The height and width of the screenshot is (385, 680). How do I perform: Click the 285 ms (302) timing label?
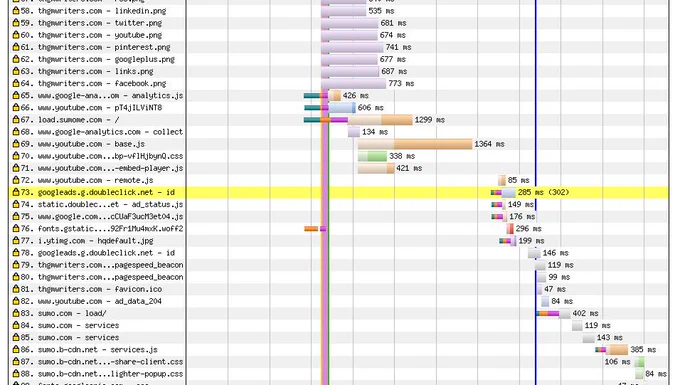(x=543, y=192)
